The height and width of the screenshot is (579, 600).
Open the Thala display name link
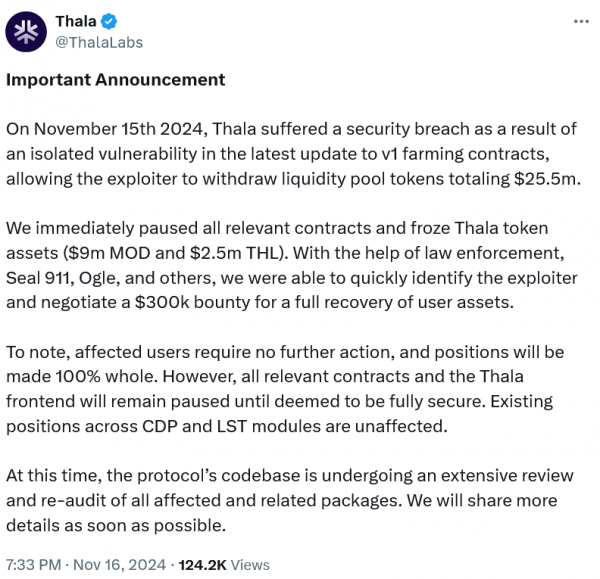(76, 21)
